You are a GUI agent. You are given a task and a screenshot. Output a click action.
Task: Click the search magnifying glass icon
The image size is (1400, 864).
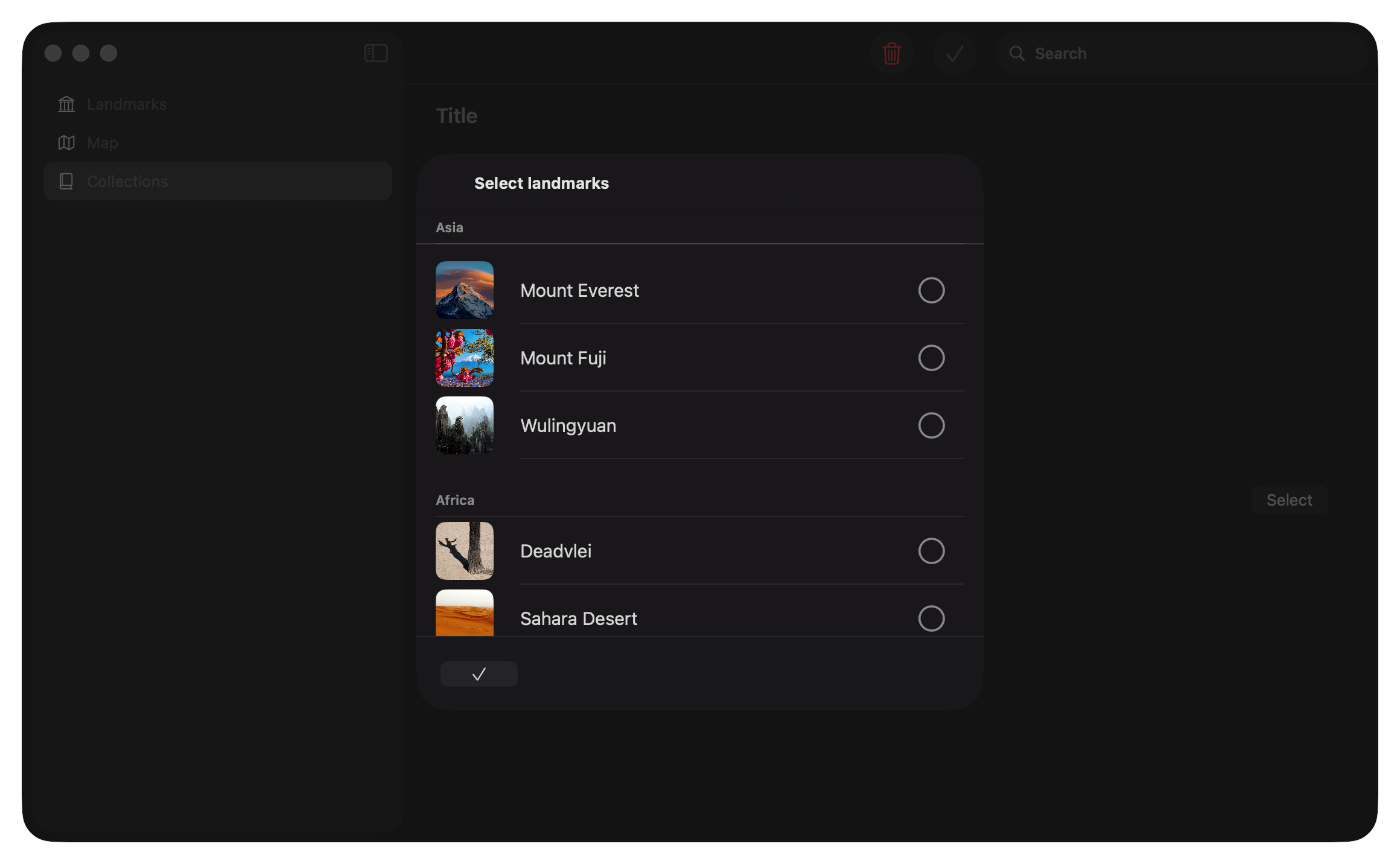click(1017, 54)
